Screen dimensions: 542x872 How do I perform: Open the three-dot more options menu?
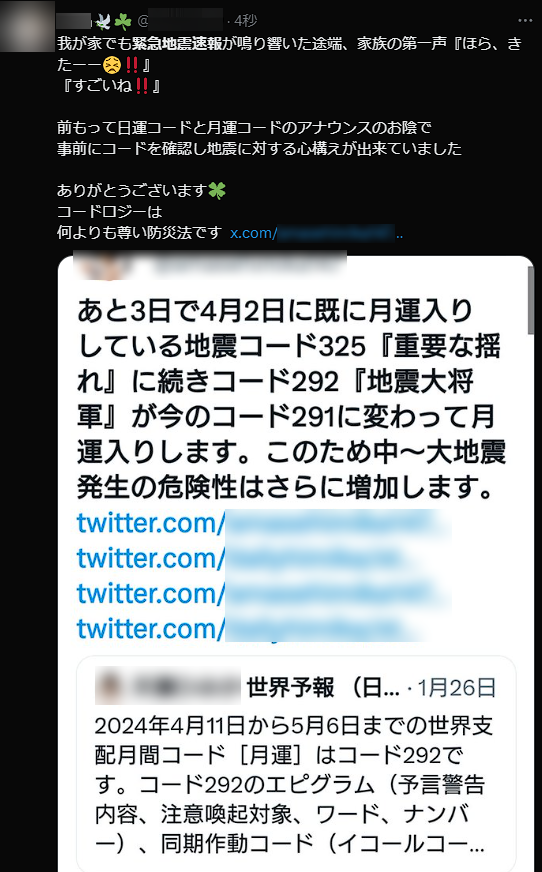coord(525,21)
